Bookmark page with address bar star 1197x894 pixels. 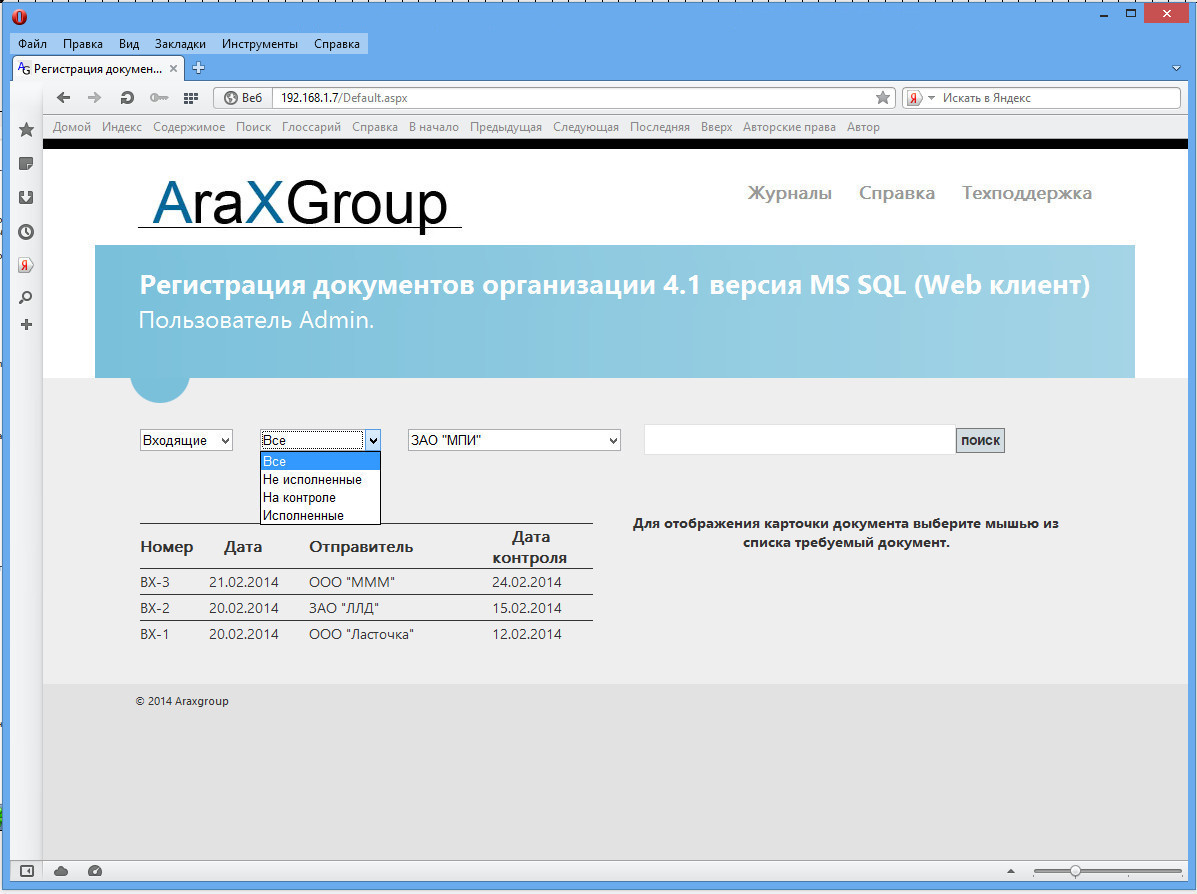pos(882,98)
